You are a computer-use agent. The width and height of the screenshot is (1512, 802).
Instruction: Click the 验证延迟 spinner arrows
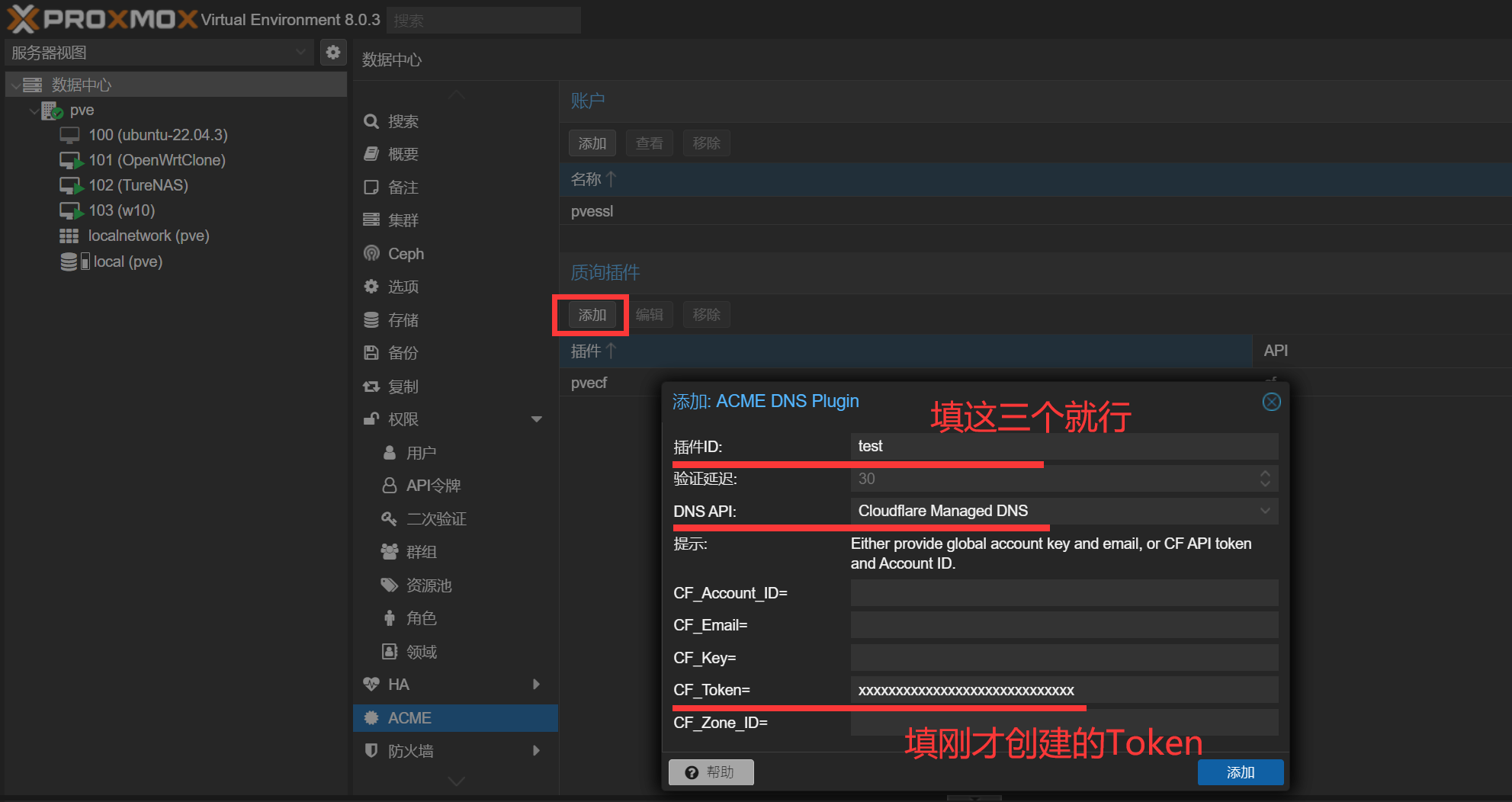tap(1265, 479)
